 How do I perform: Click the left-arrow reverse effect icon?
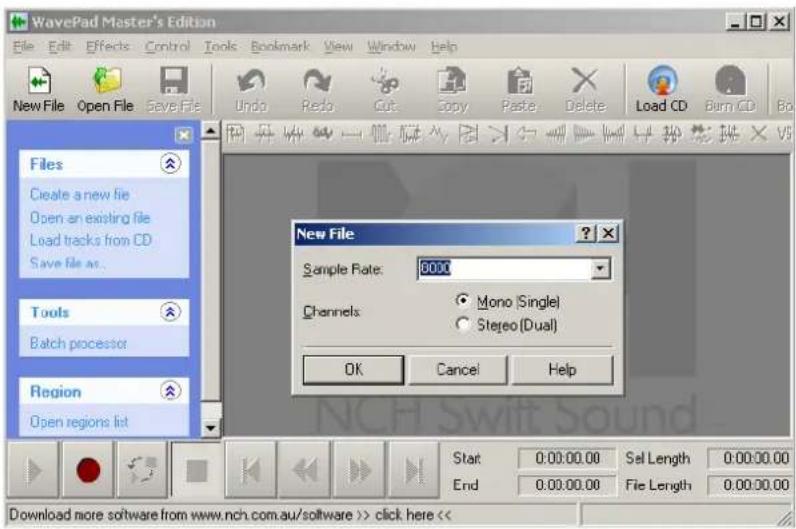pyautogui.click(x=527, y=135)
